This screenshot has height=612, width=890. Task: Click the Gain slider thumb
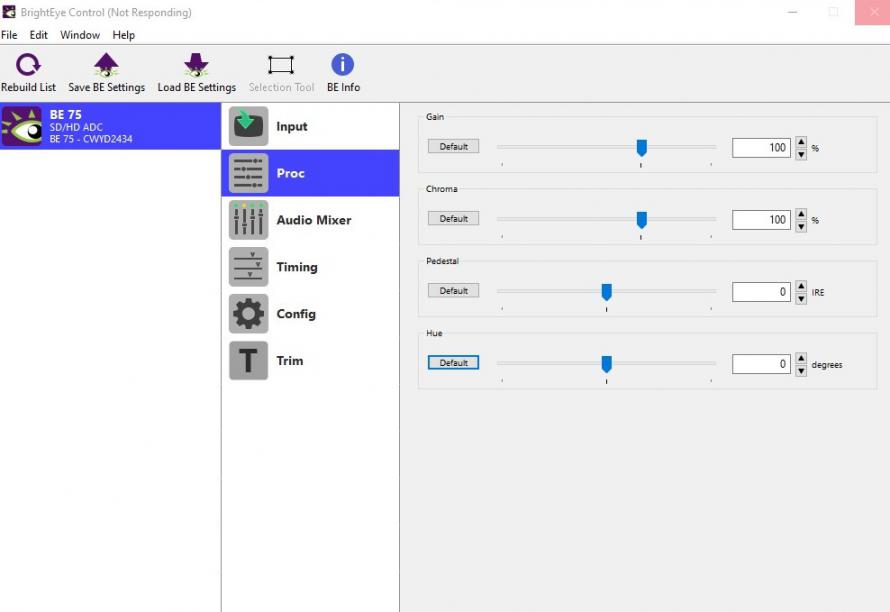tap(641, 148)
